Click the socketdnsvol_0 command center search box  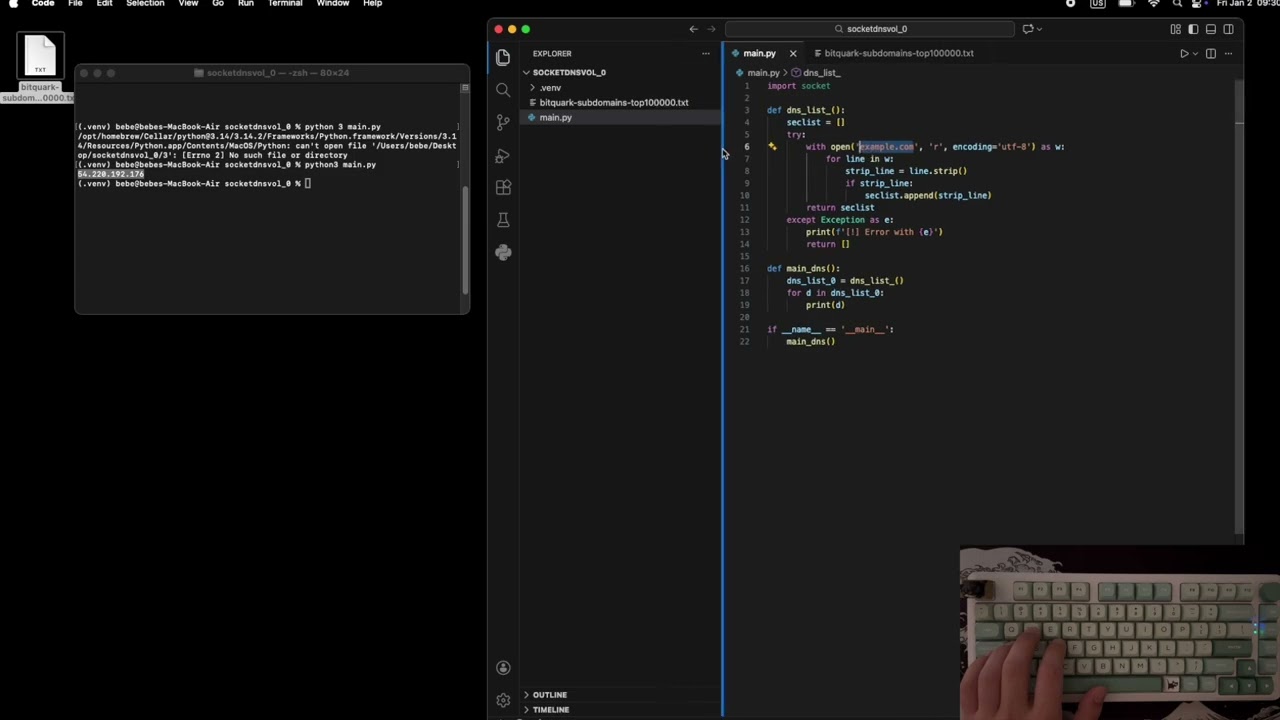tap(871, 29)
